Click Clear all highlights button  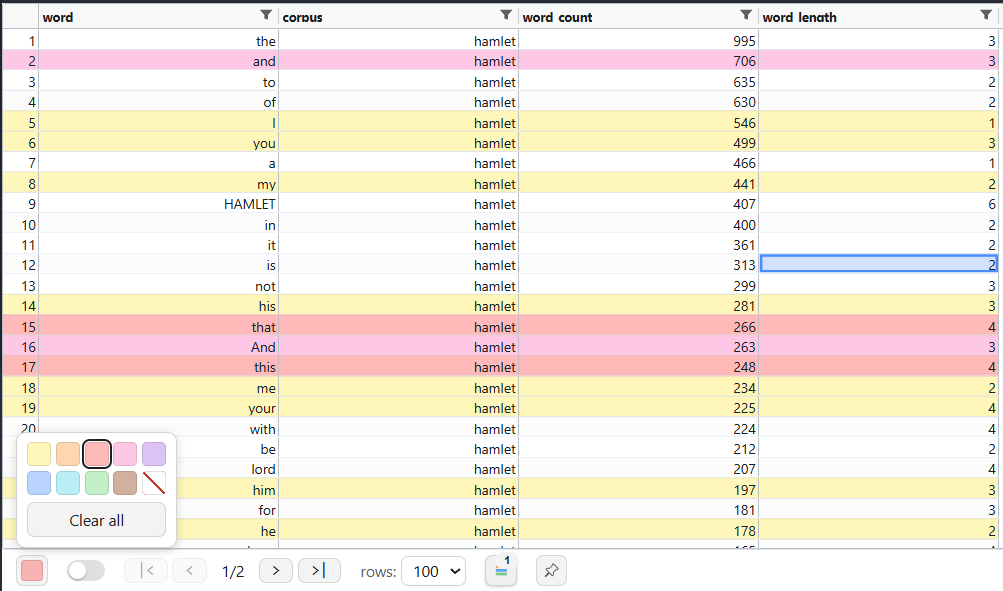pos(97,520)
